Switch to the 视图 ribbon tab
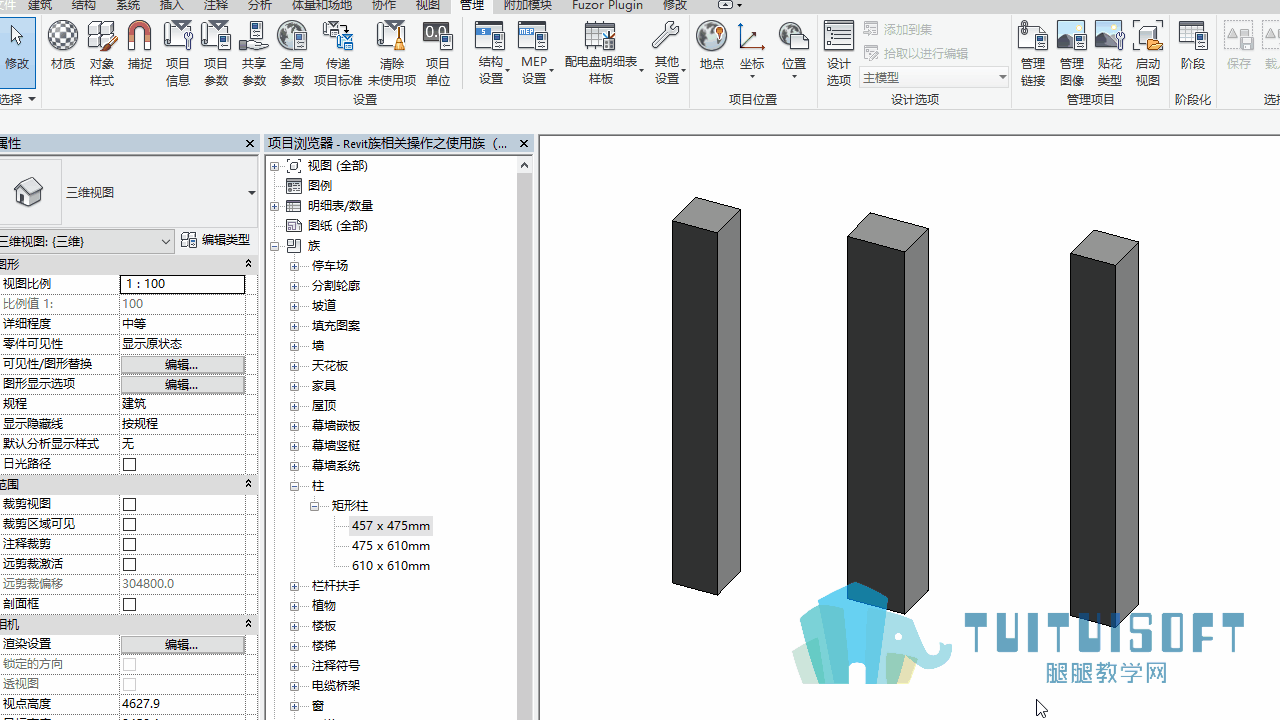Viewport: 1280px width, 720px height. tap(428, 6)
